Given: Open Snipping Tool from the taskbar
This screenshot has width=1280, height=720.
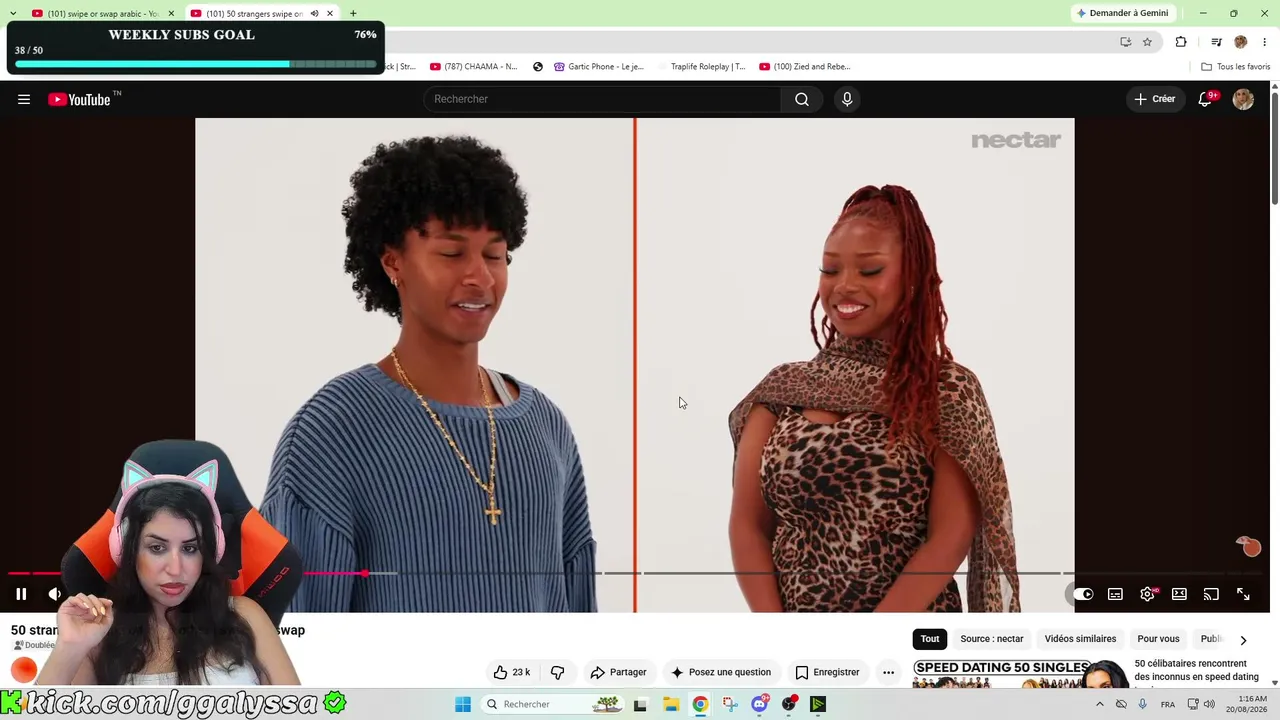Looking at the screenshot, I should [730, 704].
